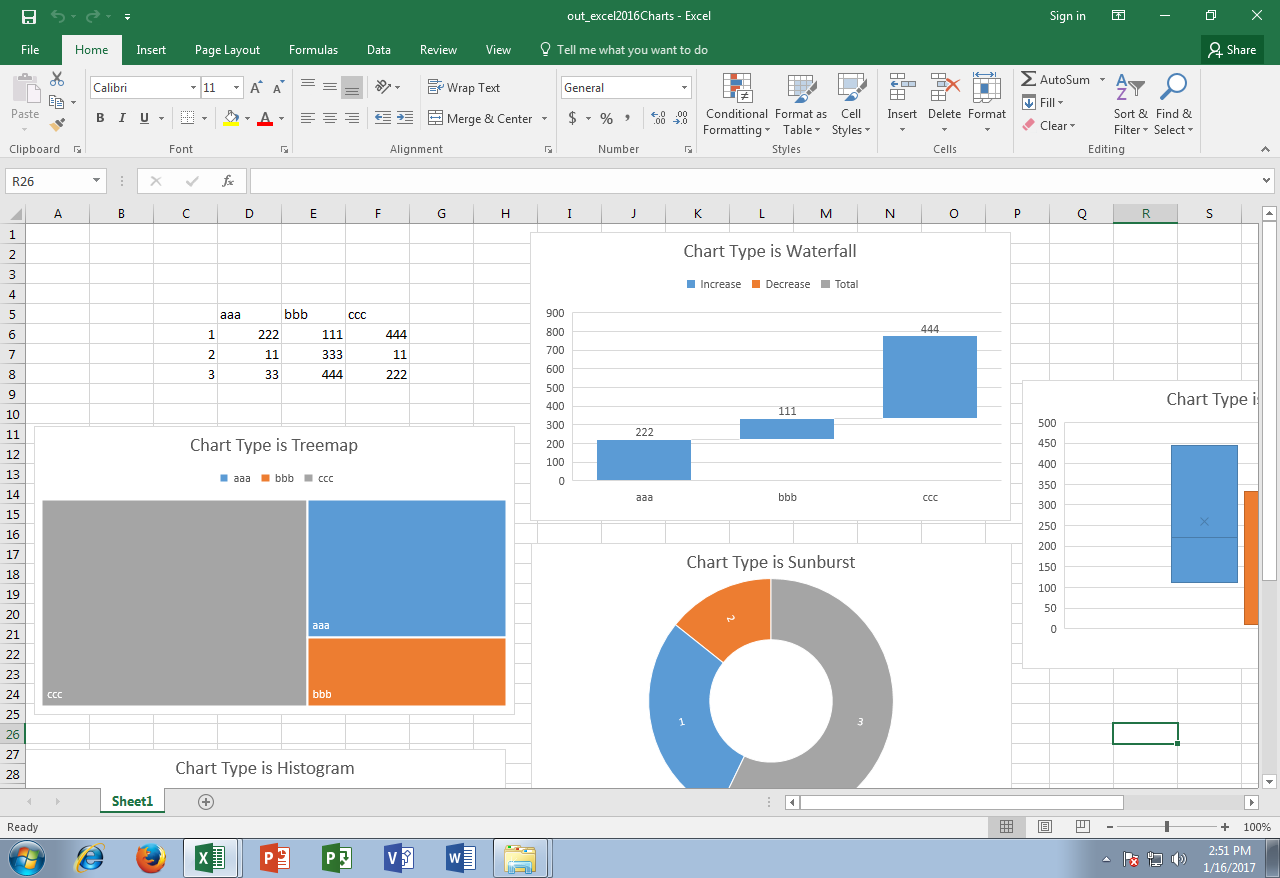Image resolution: width=1280 pixels, height=878 pixels.
Task: Open the General number format dropdown
Action: click(684, 88)
